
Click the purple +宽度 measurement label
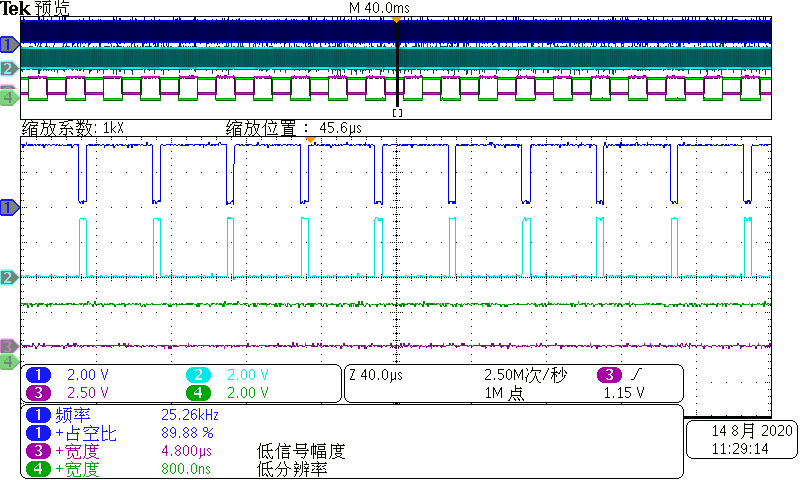point(77,451)
